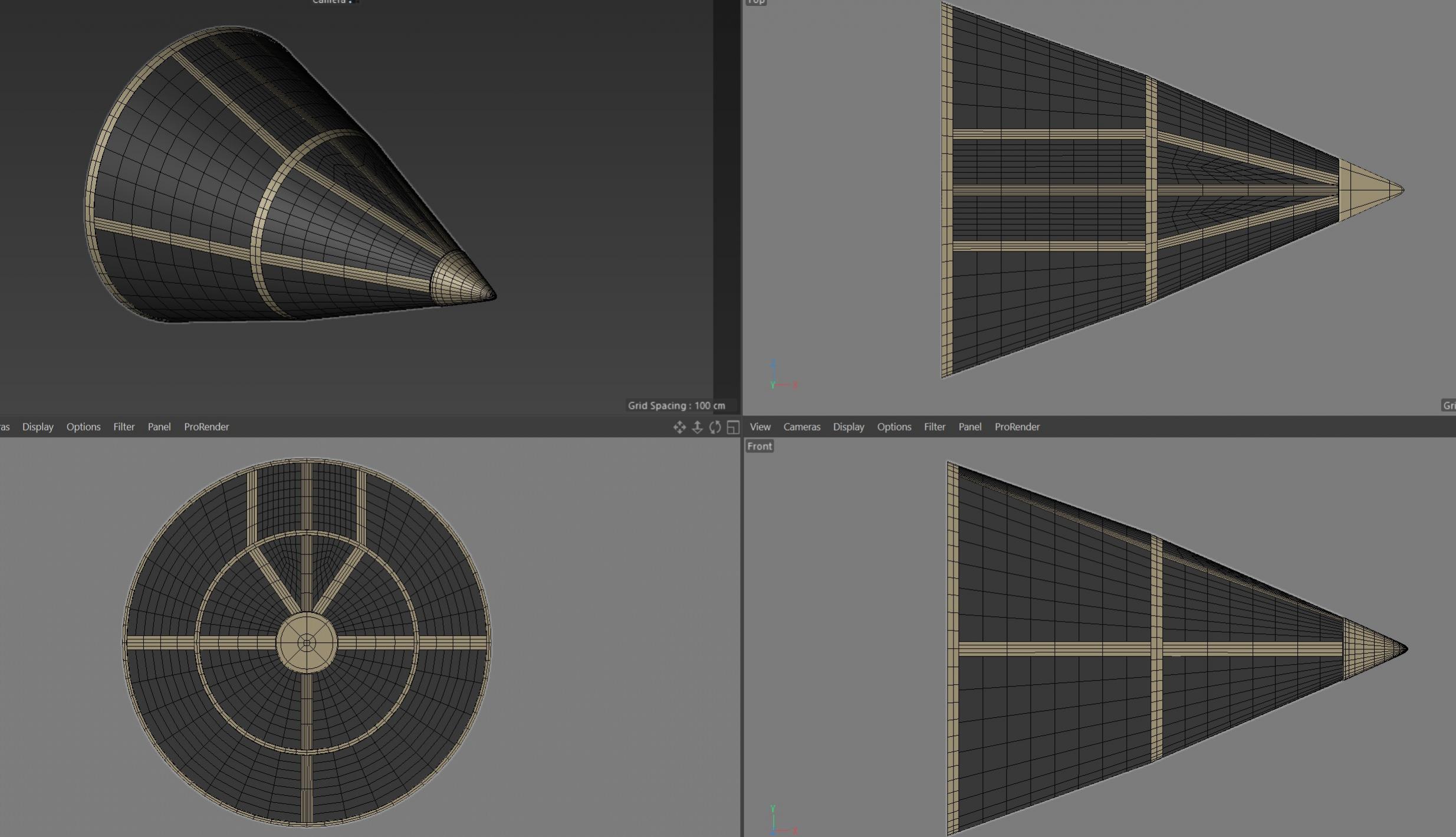Open ProRender menu in the Front viewport
The image size is (1456, 837).
tap(1017, 426)
